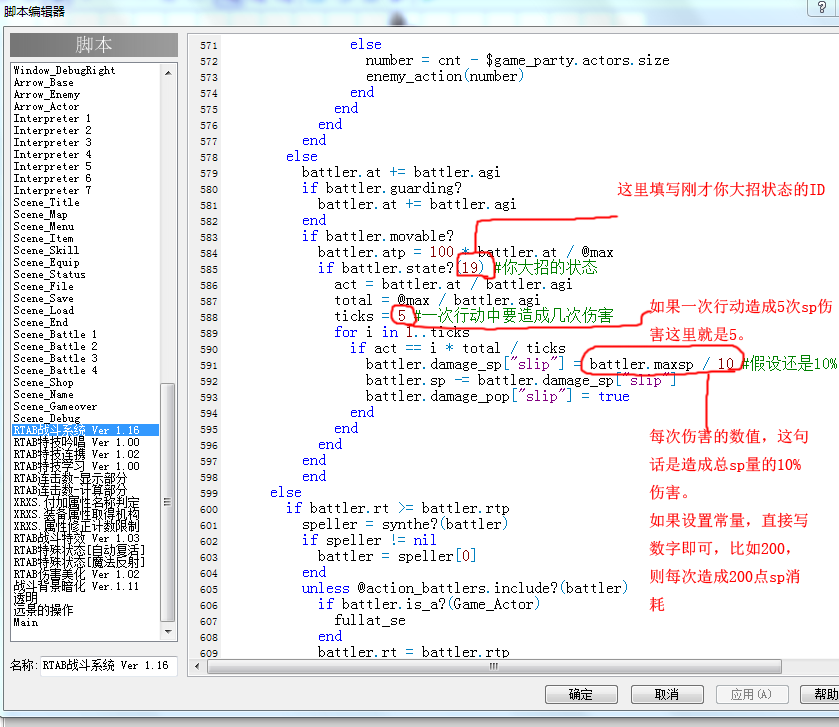Image resolution: width=839 pixels, height=727 pixels.
Task: Select Scene_Load script
Action: coord(43,310)
